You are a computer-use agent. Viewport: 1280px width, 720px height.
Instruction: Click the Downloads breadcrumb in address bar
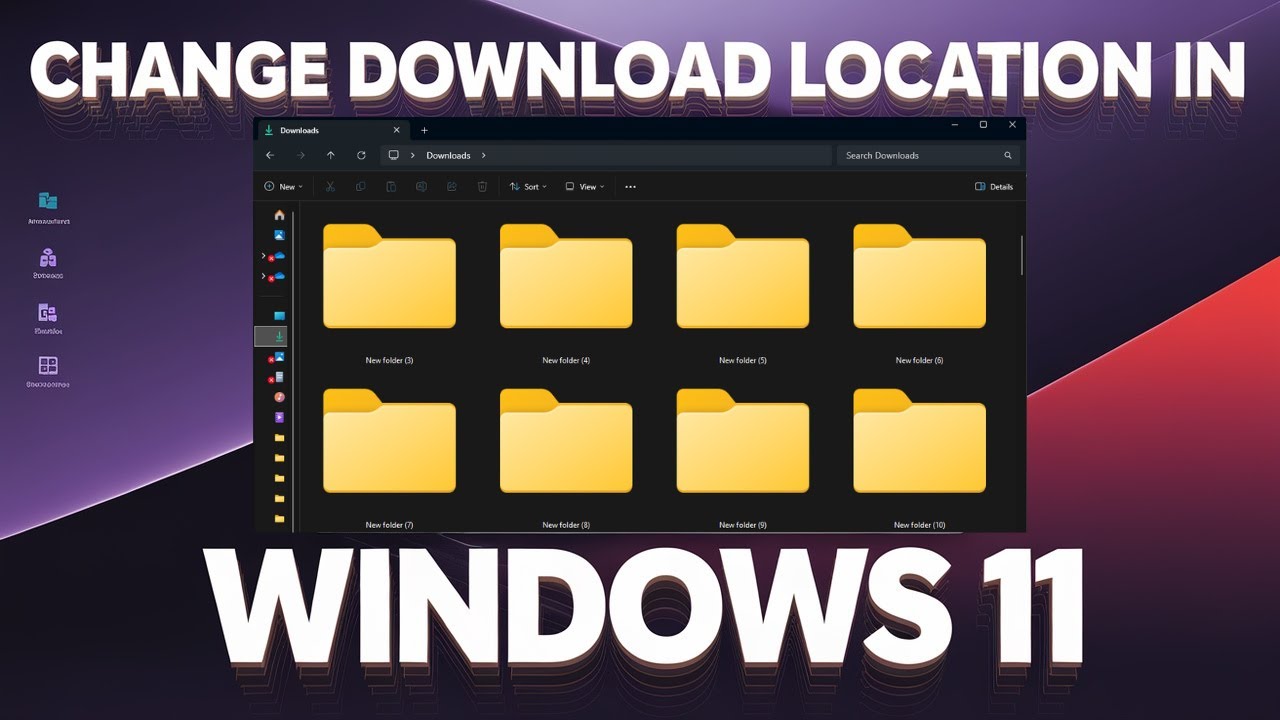point(448,155)
